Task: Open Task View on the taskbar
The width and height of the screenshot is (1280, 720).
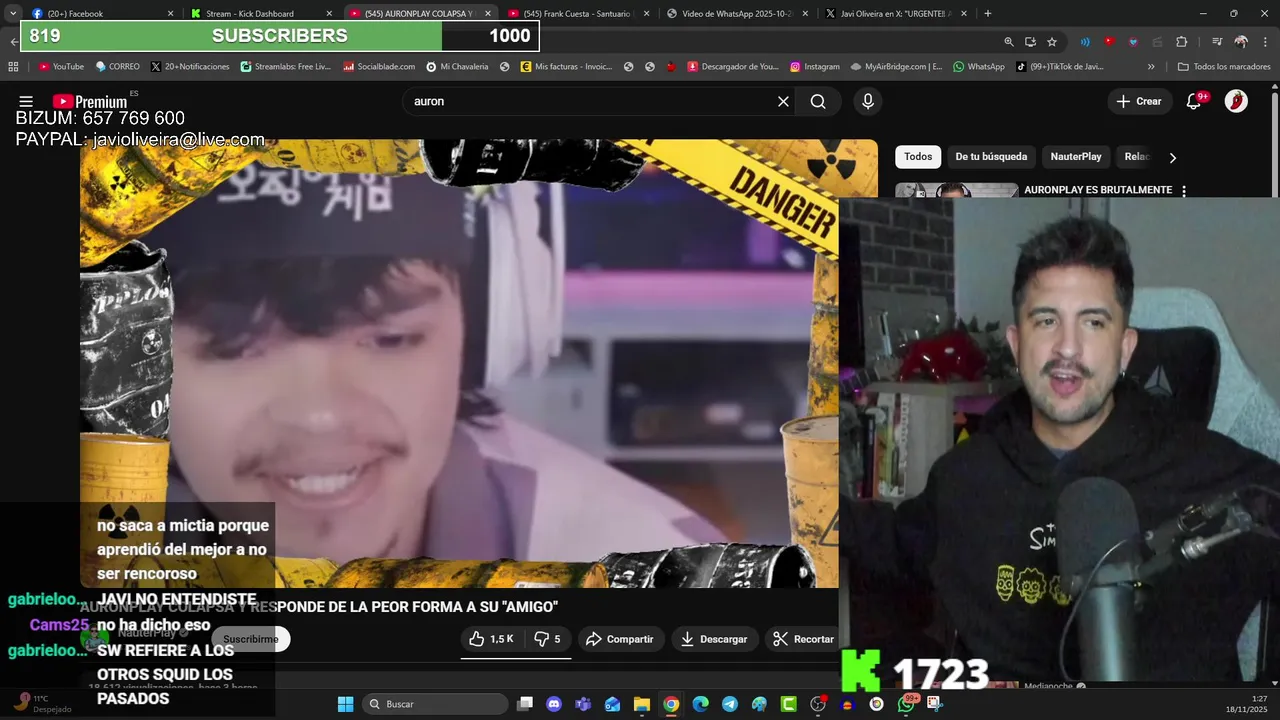Action: [x=525, y=704]
